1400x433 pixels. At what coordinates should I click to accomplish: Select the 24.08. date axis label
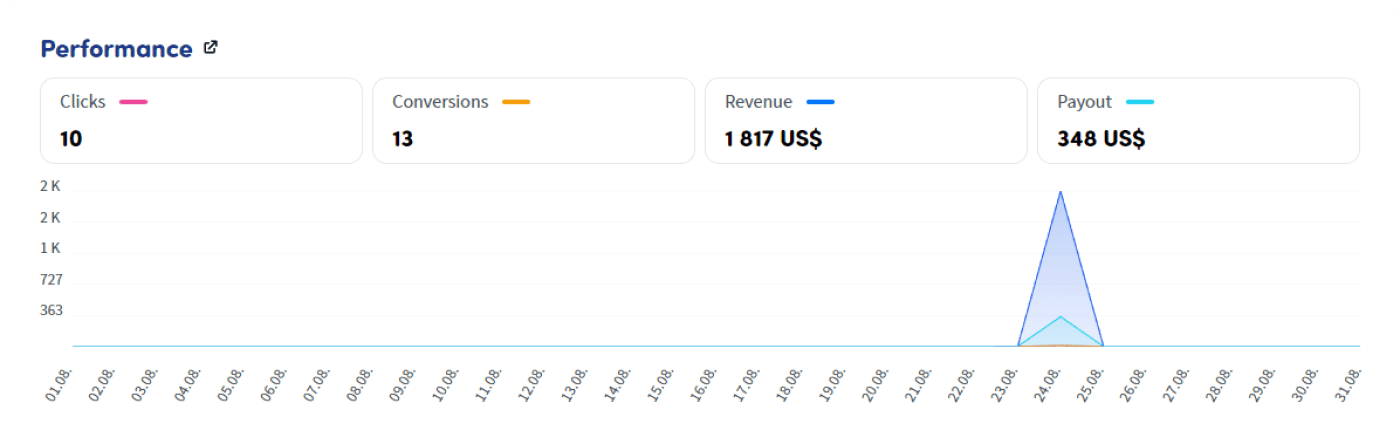[x=1051, y=383]
